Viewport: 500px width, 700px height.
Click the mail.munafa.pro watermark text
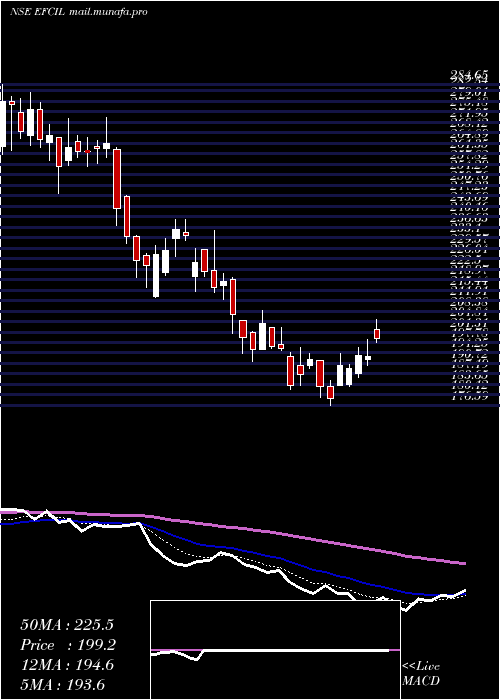tap(108, 12)
